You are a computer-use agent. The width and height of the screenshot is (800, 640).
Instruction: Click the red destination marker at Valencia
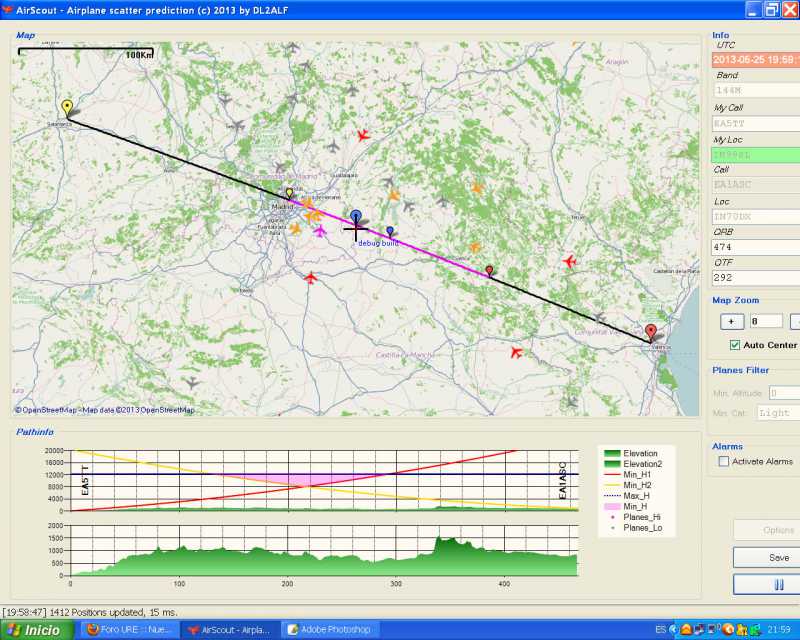pos(651,332)
